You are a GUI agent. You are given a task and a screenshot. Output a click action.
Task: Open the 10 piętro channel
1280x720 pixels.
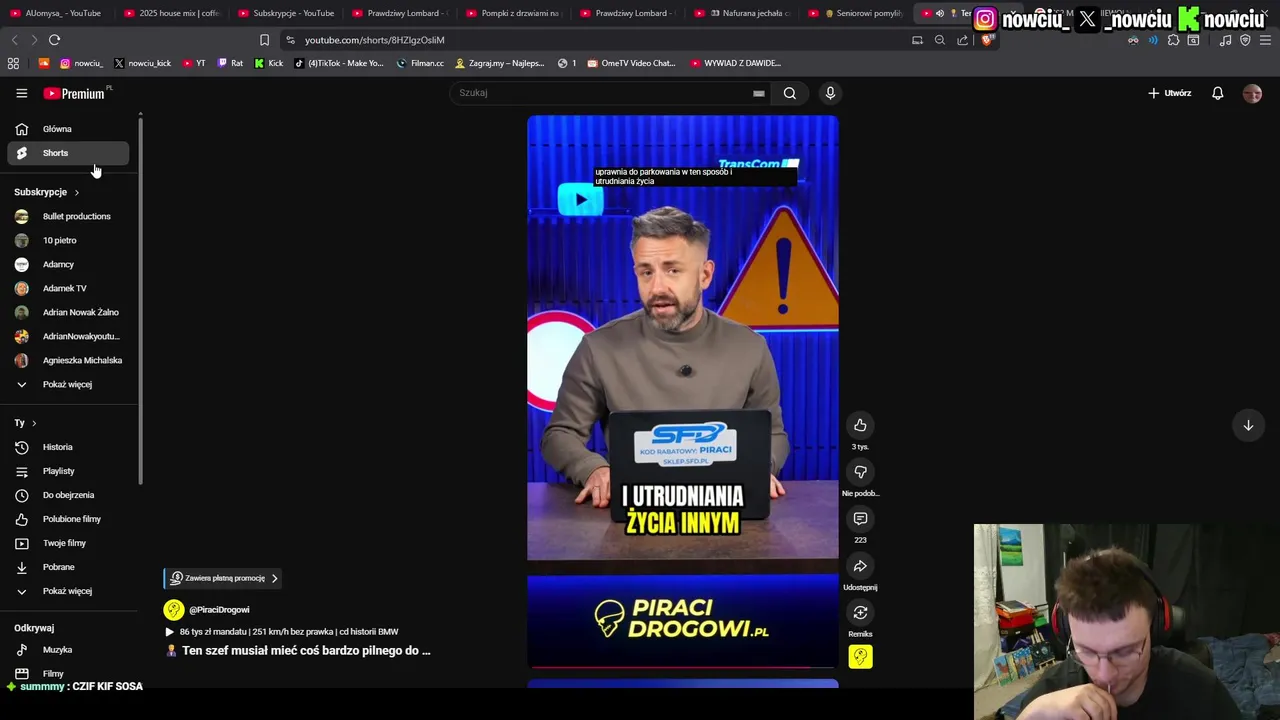click(x=68, y=240)
